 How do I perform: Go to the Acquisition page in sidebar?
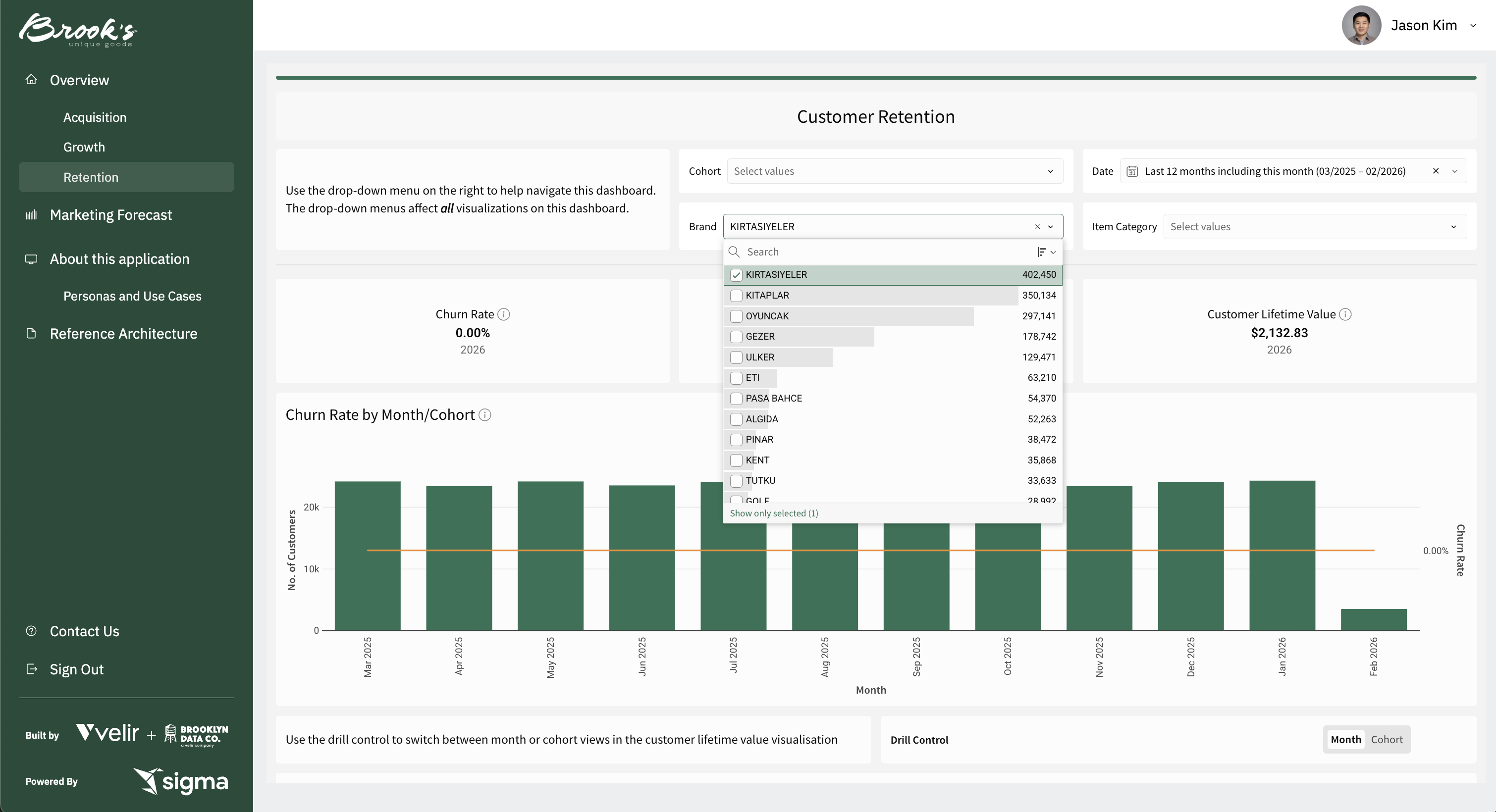(95, 117)
